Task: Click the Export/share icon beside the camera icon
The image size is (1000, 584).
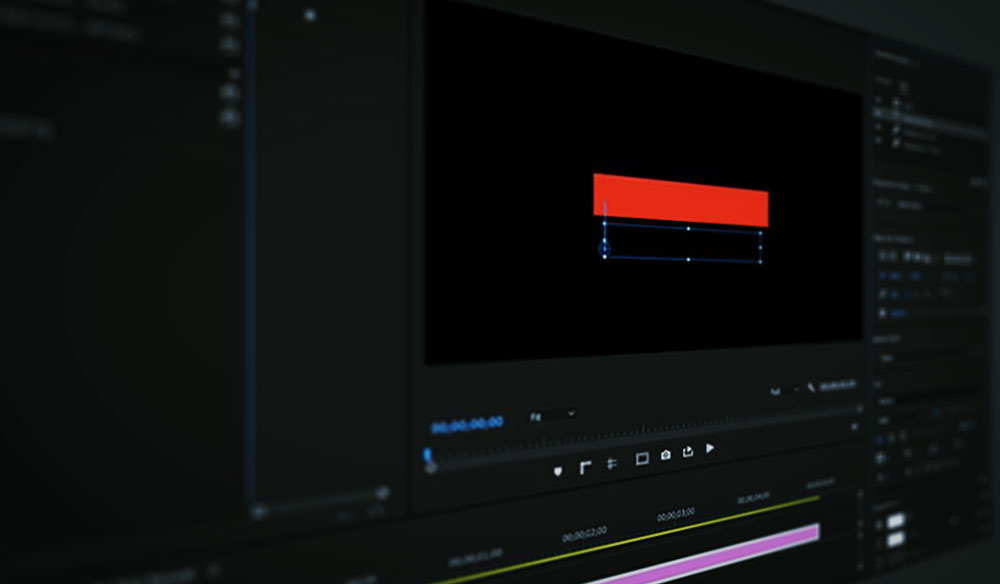Action: click(688, 452)
